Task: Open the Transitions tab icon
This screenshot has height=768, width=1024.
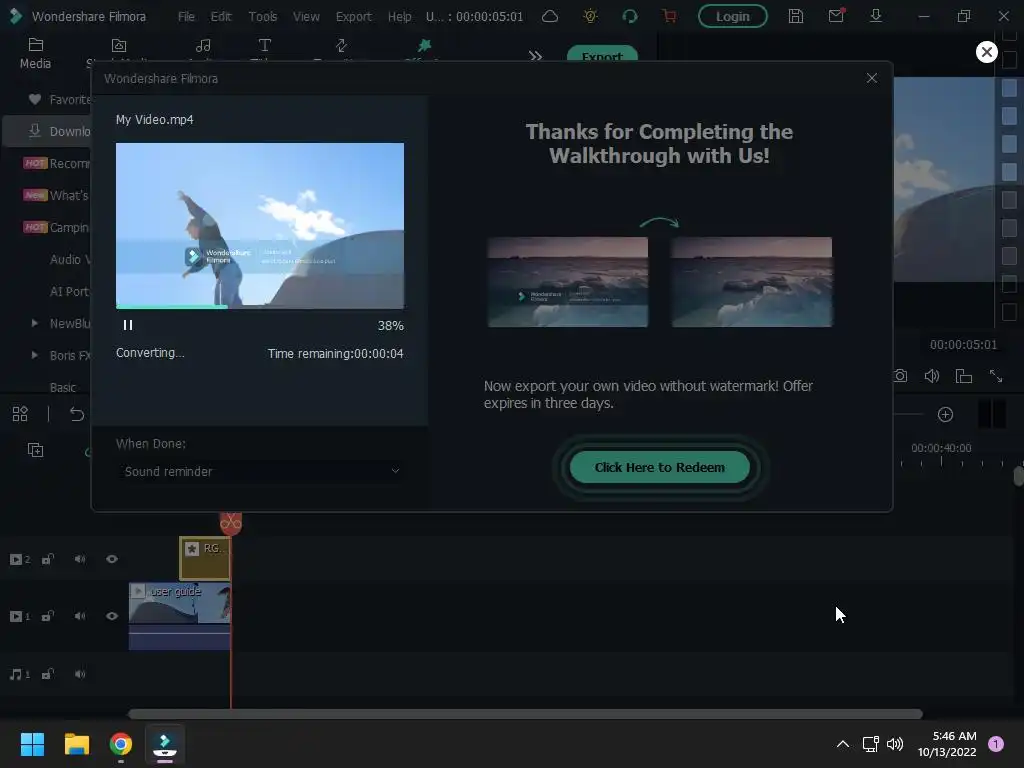Action: click(341, 46)
